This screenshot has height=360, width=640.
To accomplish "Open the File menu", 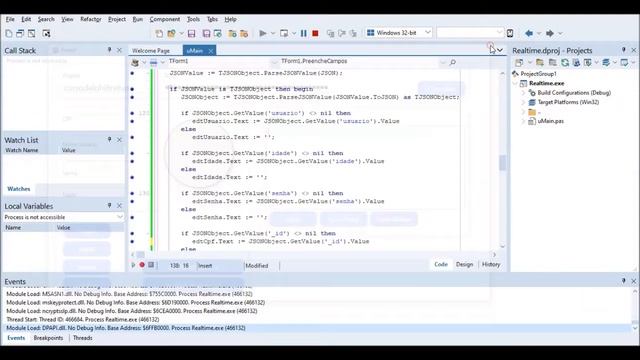I will 10,19.
